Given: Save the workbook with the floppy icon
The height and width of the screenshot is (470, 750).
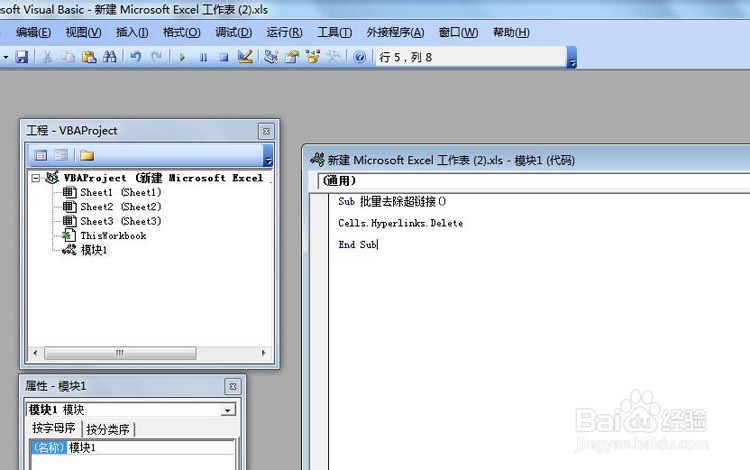Looking at the screenshot, I should point(22,57).
